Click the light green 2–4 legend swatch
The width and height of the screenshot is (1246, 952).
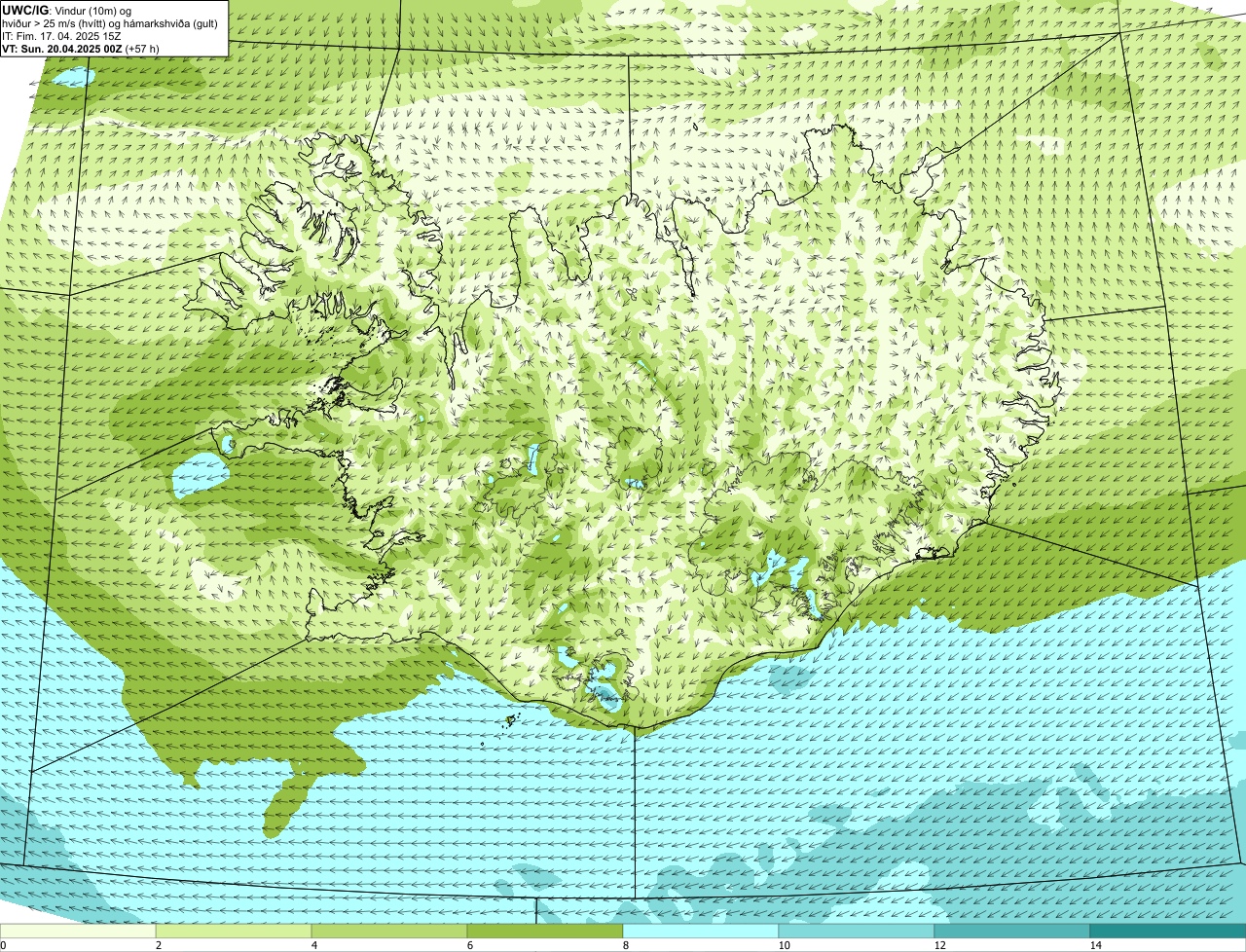tap(234, 931)
